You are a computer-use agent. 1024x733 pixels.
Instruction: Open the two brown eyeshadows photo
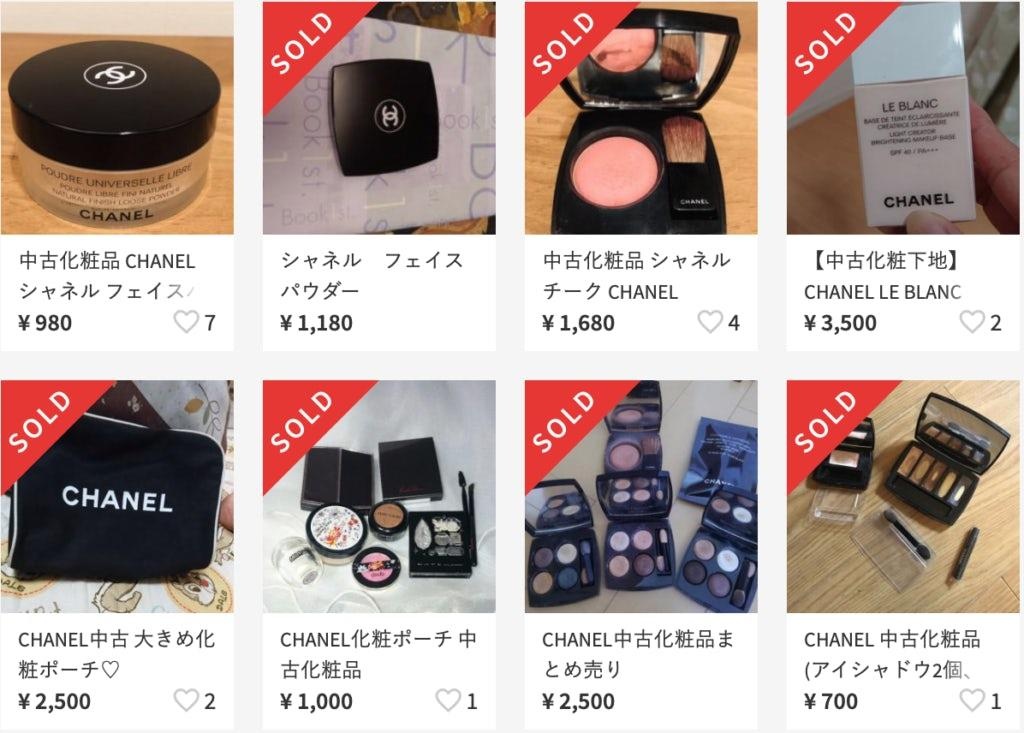[x=903, y=497]
